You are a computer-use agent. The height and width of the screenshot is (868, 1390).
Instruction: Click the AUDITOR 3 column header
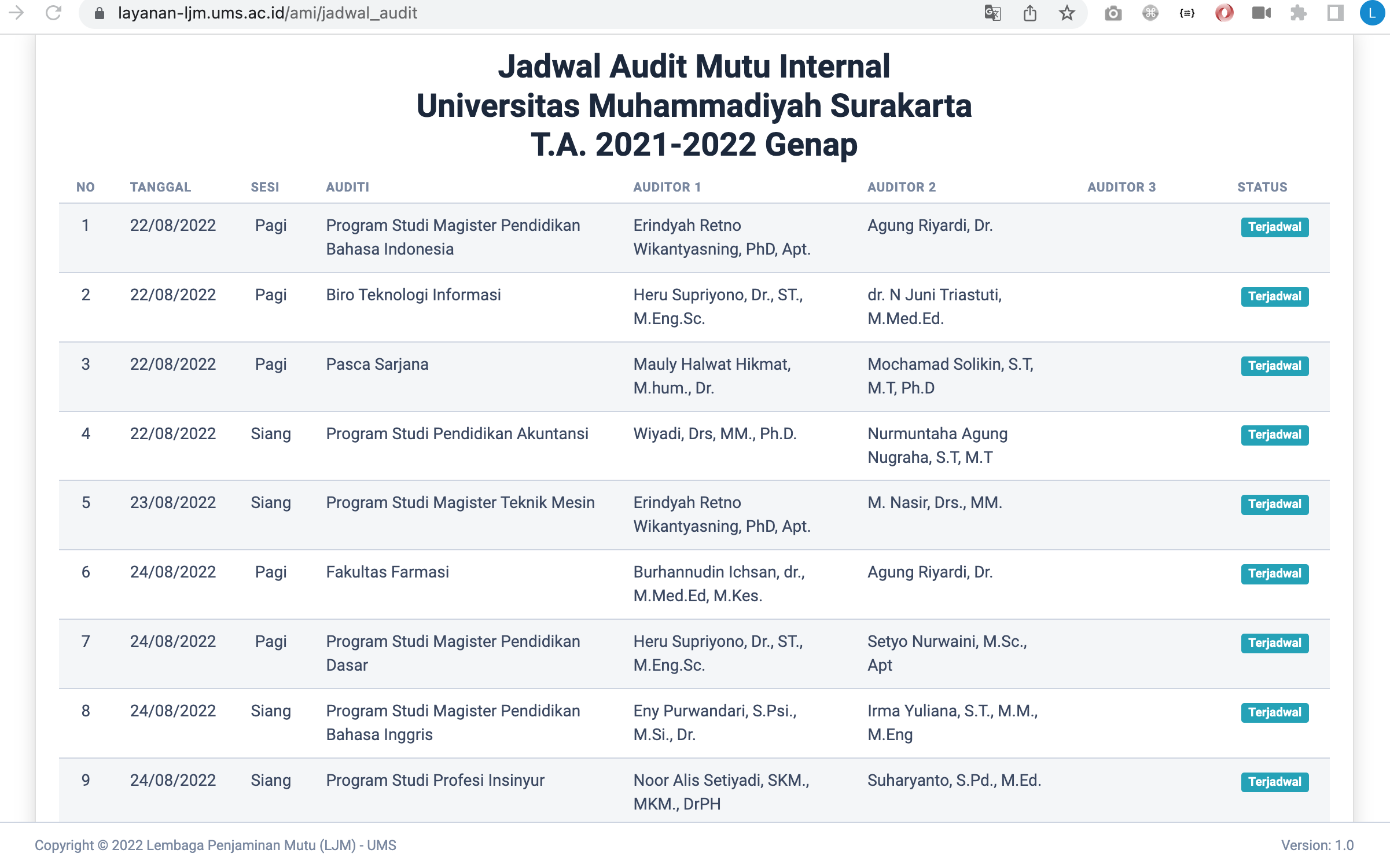click(x=1121, y=187)
